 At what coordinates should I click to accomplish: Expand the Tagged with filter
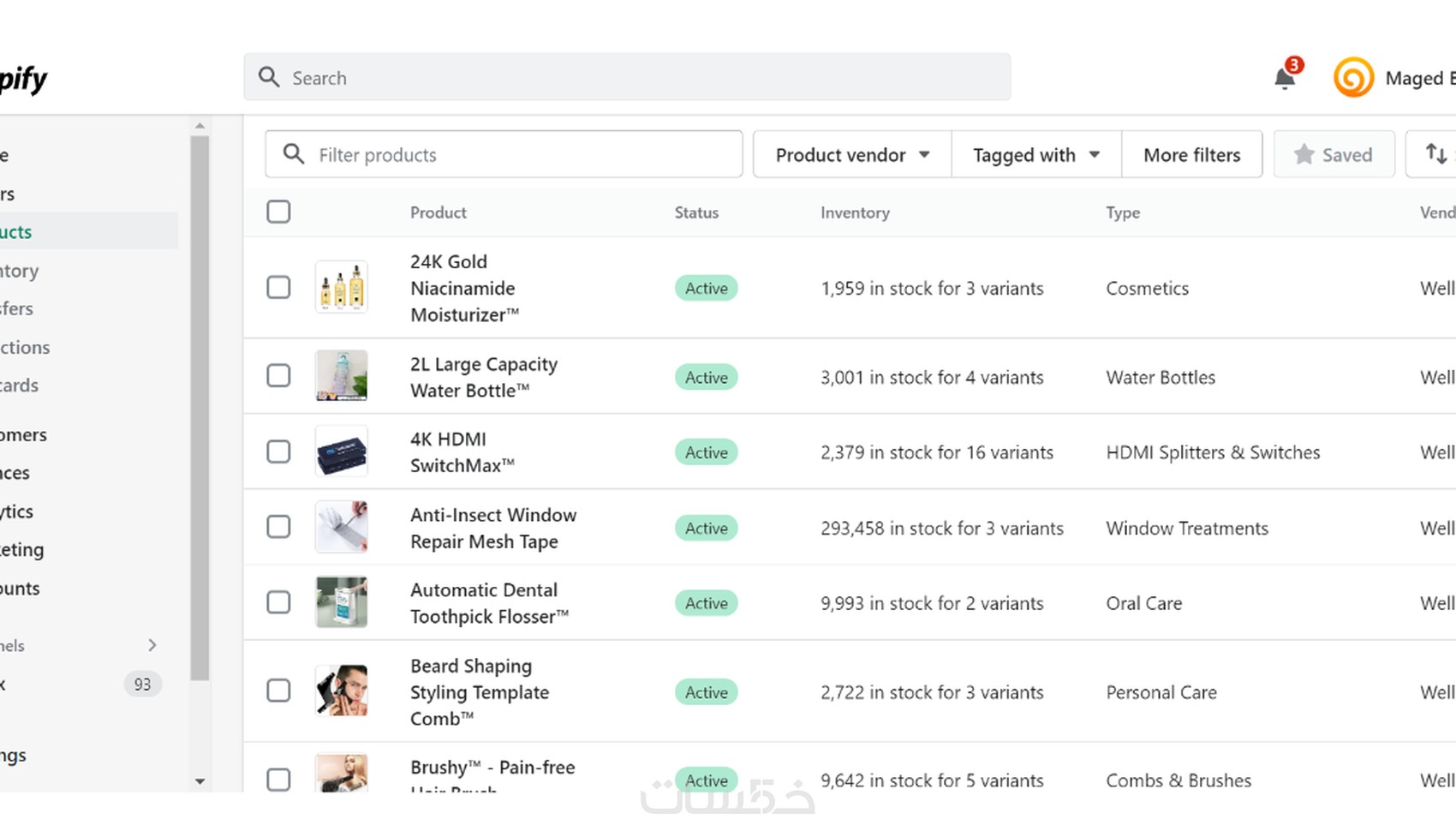click(x=1035, y=154)
